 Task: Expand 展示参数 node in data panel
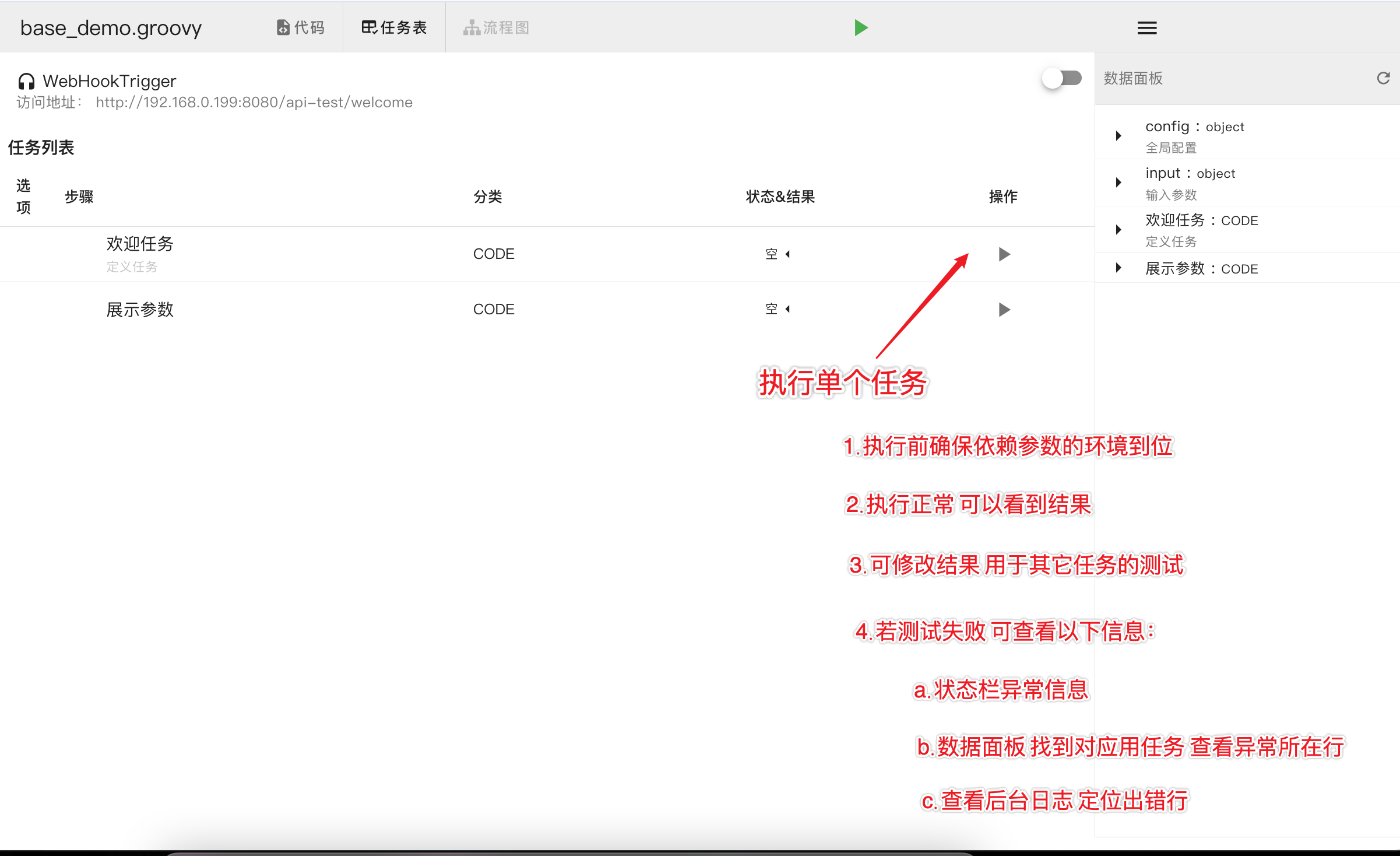pyautogui.click(x=1118, y=268)
